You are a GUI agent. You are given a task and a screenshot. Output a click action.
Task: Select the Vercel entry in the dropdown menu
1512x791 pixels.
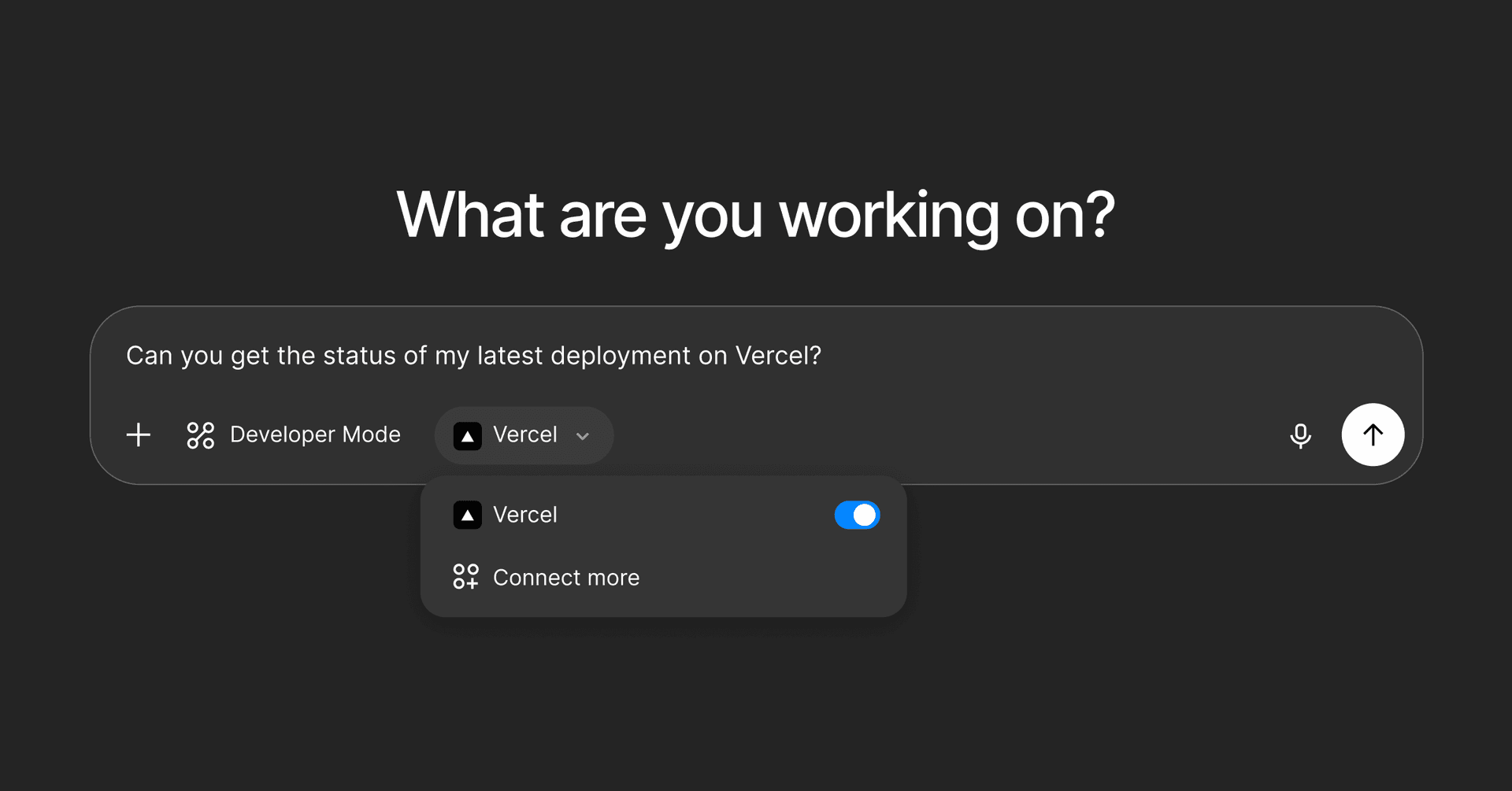tap(524, 516)
